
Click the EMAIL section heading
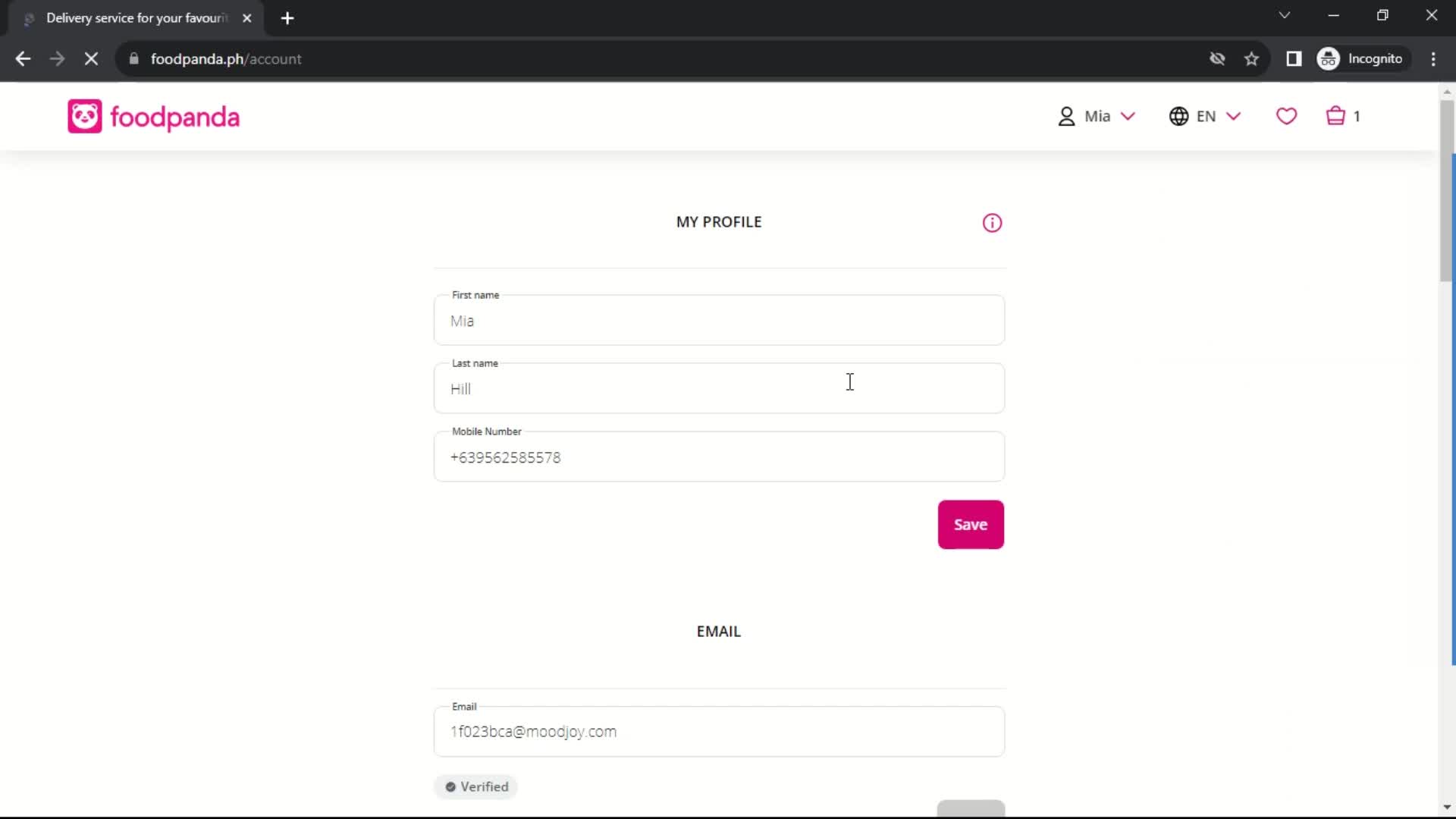pyautogui.click(x=719, y=632)
